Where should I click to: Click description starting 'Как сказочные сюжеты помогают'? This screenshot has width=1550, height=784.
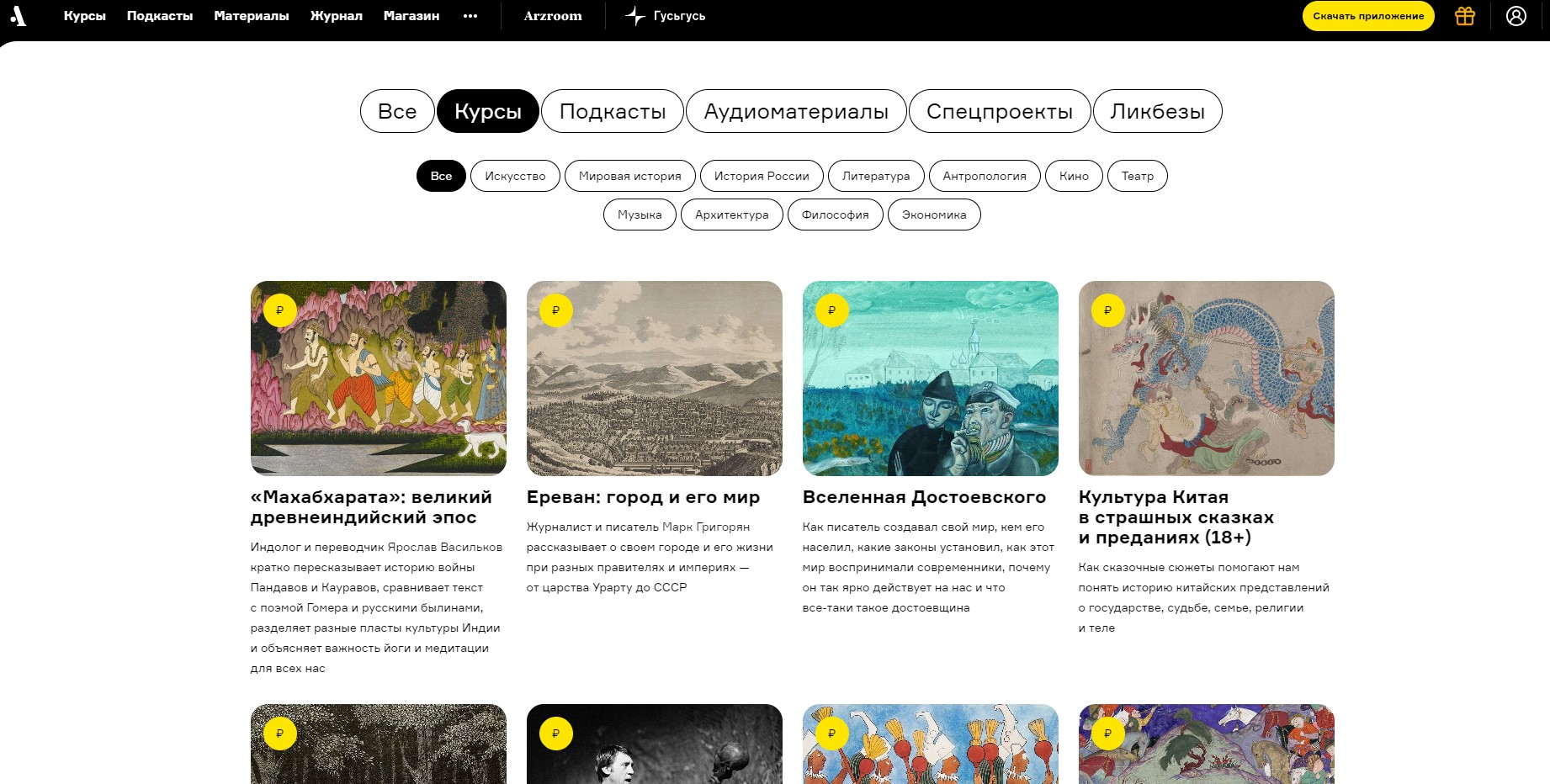pos(1204,597)
